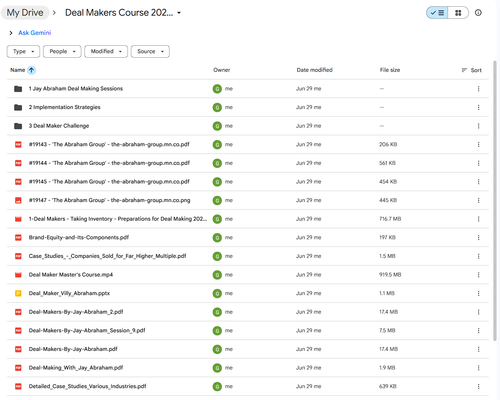Switch to list layout view
This screenshot has height=400, width=500.
coord(437,13)
